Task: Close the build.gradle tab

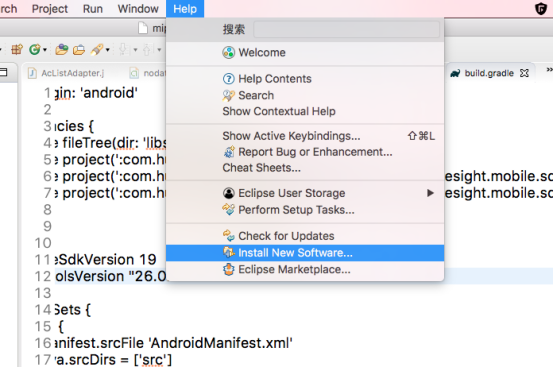Action: [524, 73]
